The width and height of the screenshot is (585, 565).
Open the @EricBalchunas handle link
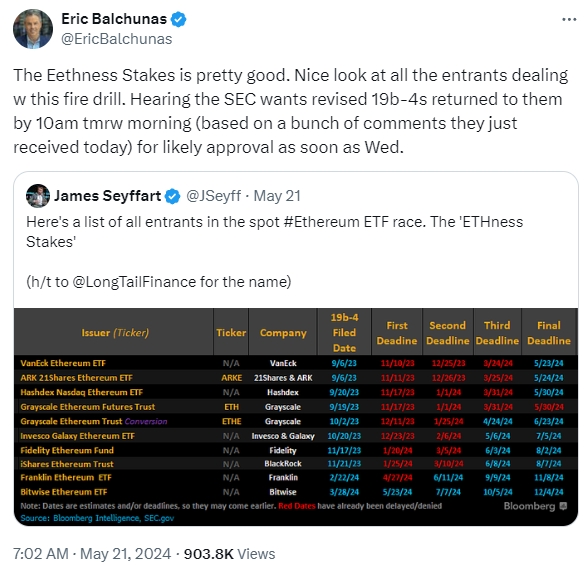(116, 39)
